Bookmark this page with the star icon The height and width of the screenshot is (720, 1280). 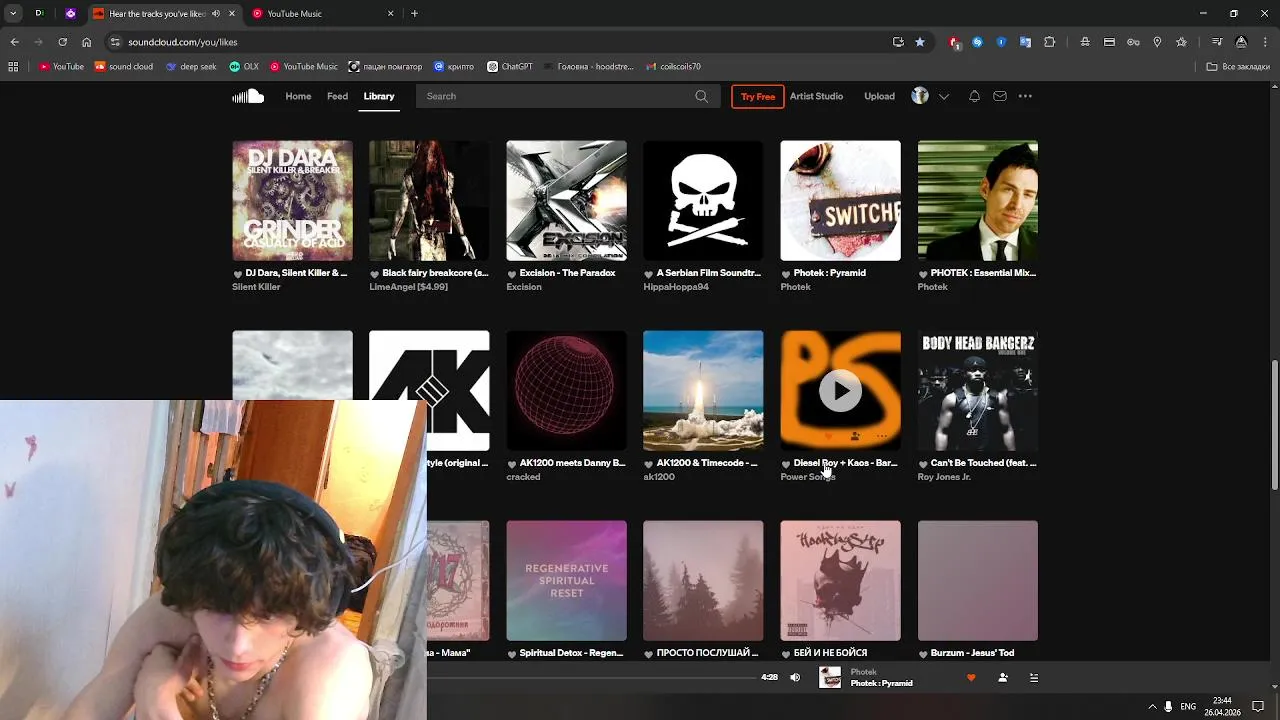click(x=920, y=42)
